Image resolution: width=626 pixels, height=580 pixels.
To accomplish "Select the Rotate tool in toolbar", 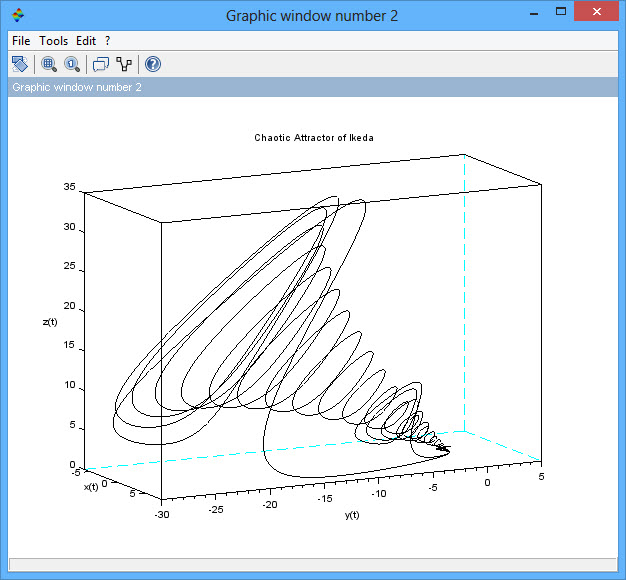I will [x=20, y=64].
